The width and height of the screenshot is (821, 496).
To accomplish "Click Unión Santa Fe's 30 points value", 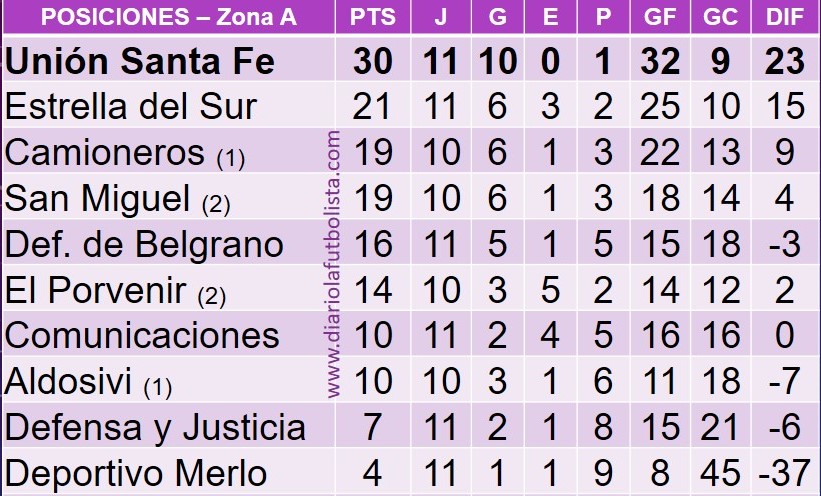I will point(372,61).
